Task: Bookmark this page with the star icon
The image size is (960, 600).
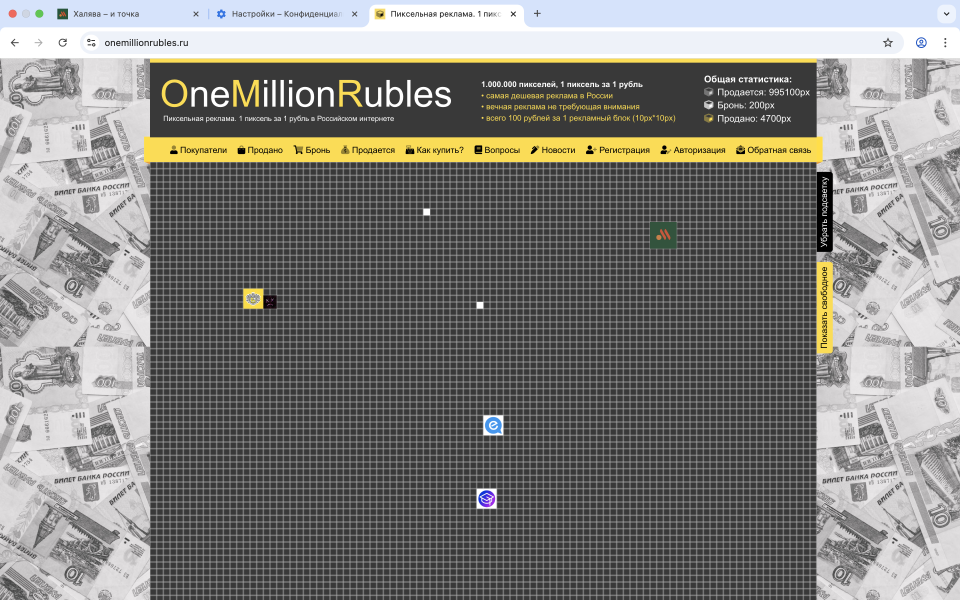Action: click(888, 43)
